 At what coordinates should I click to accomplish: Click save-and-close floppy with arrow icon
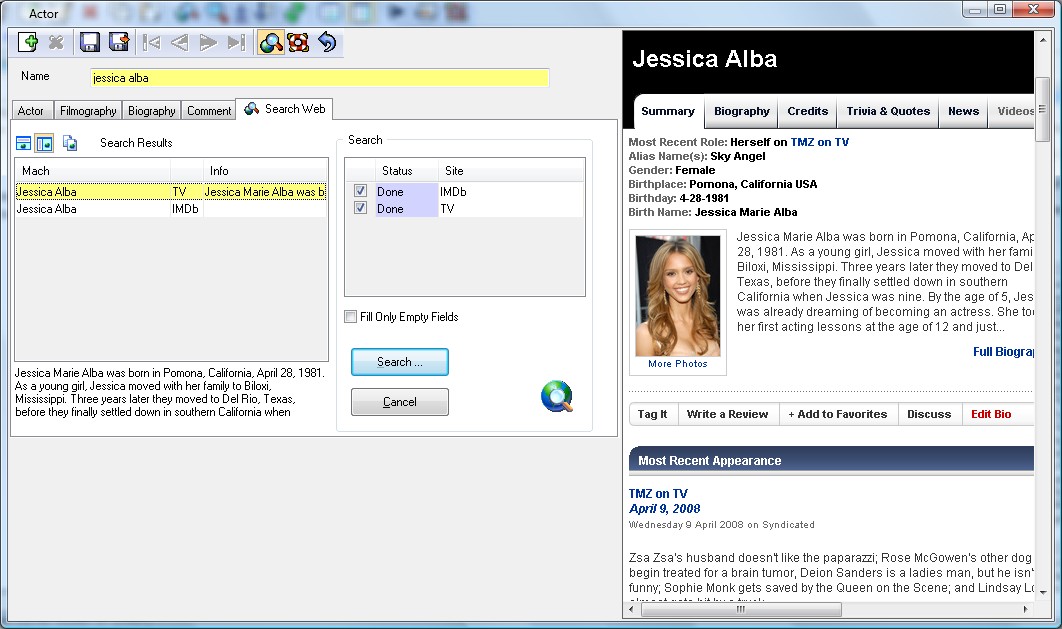[119, 43]
